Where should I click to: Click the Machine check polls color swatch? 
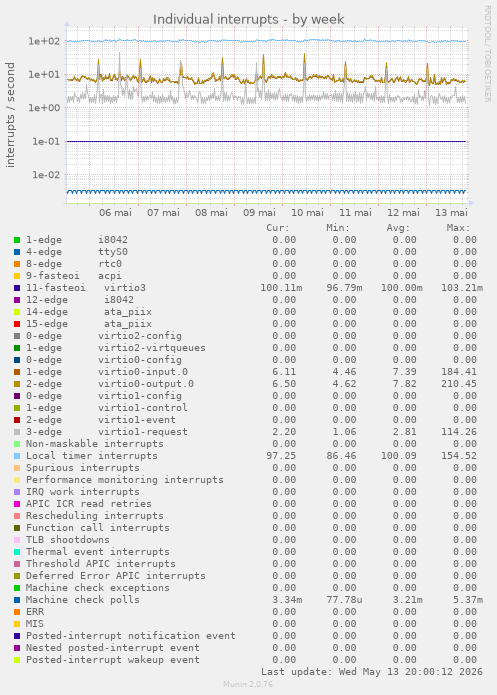click(17, 600)
